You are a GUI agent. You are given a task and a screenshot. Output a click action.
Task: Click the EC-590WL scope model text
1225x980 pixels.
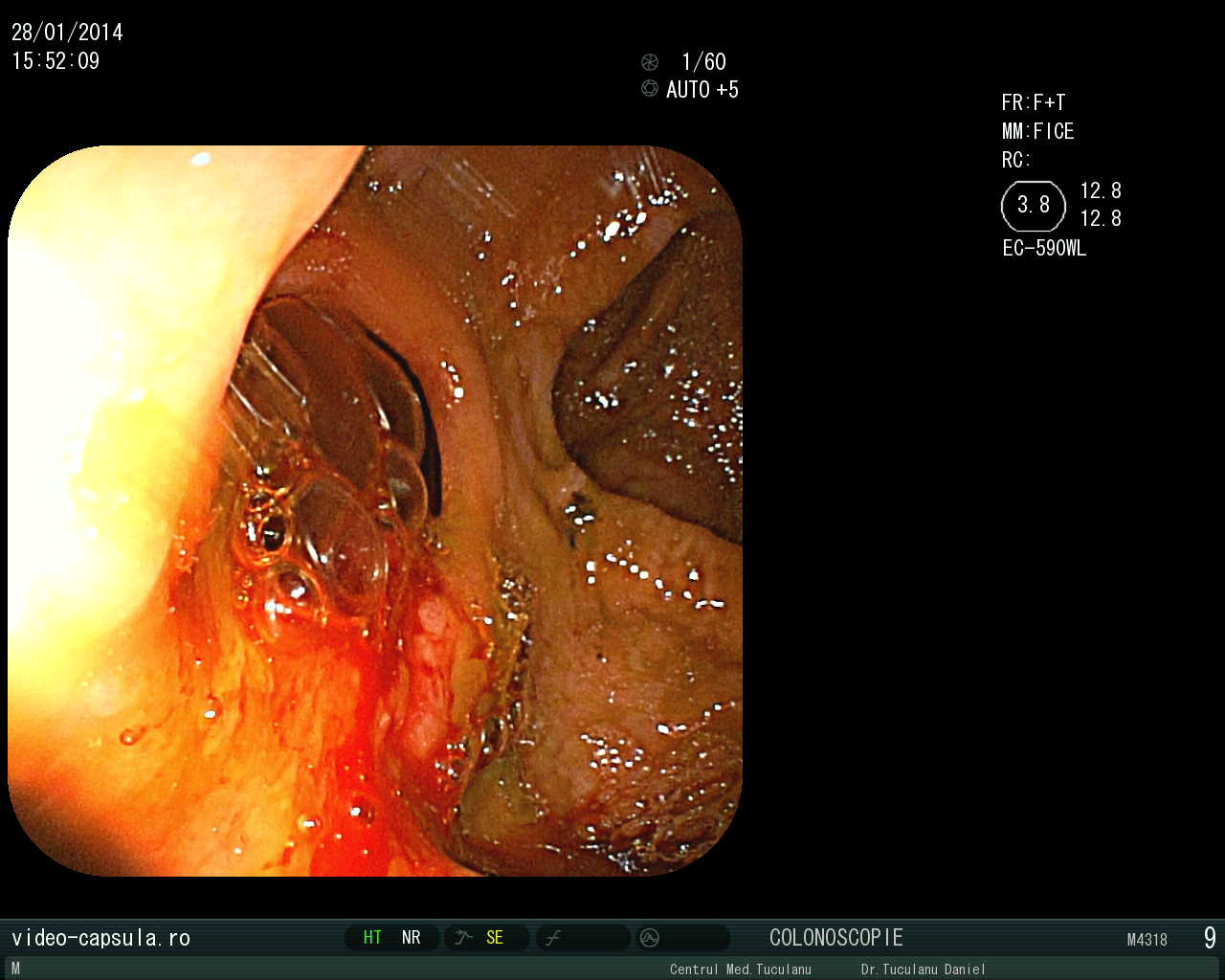click(x=1044, y=249)
